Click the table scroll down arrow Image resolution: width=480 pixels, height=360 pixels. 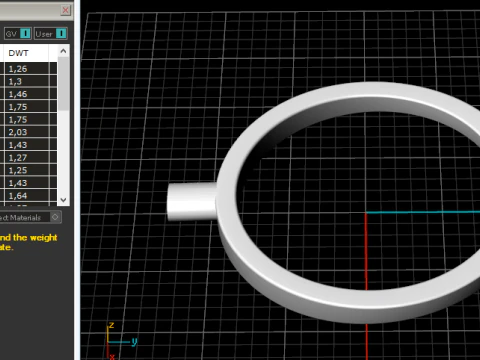click(63, 200)
